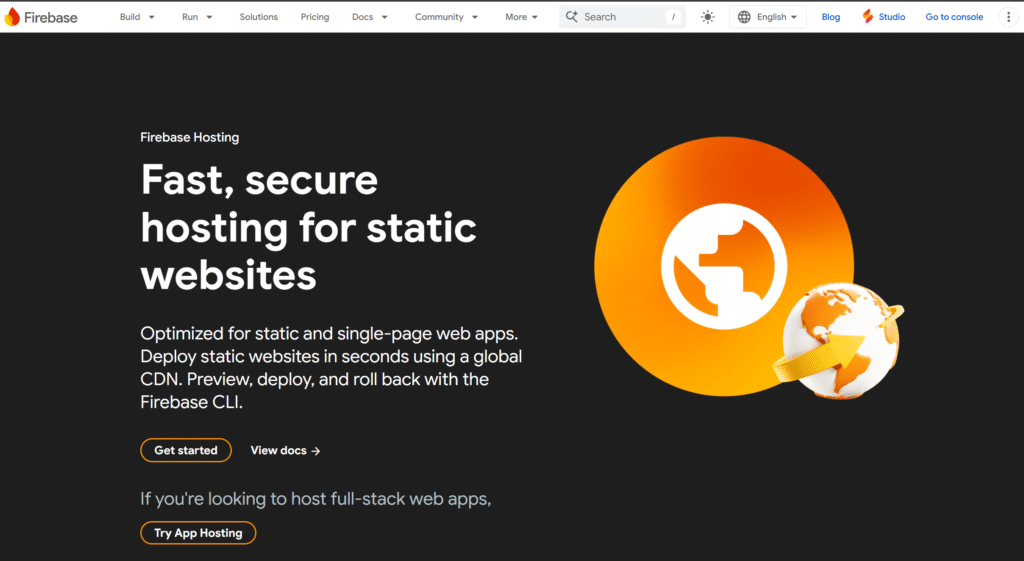This screenshot has width=1024, height=561.
Task: Click the Firebase flame logo
Action: [12, 17]
